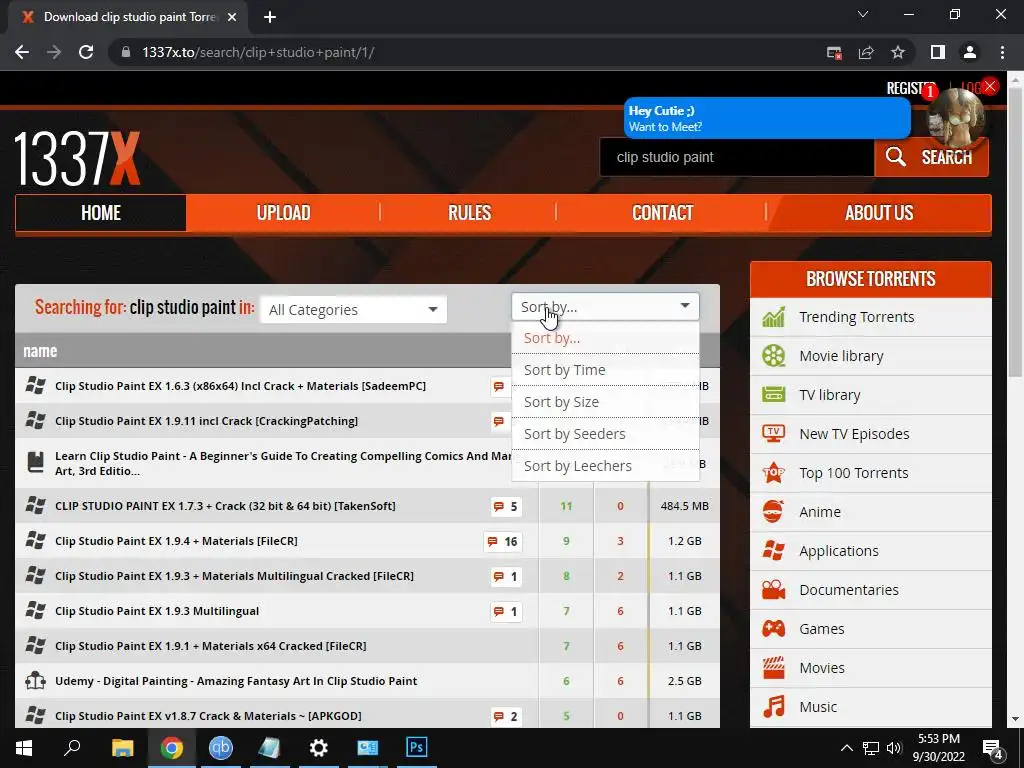
Task: Open File Explorer from the taskbar
Action: pyautogui.click(x=122, y=747)
